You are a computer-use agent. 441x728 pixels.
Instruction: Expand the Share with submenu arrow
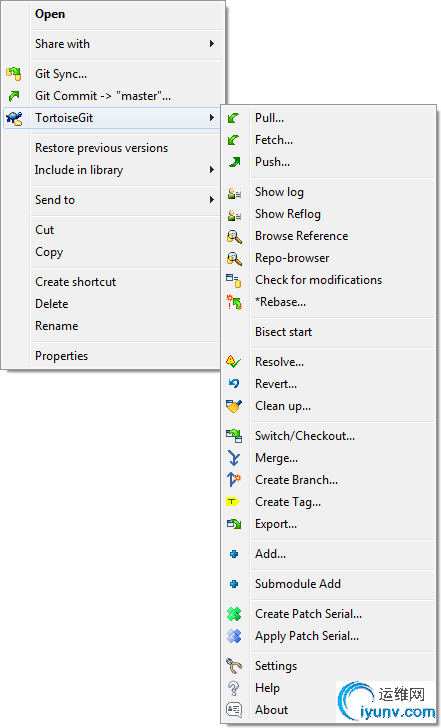[x=212, y=44]
